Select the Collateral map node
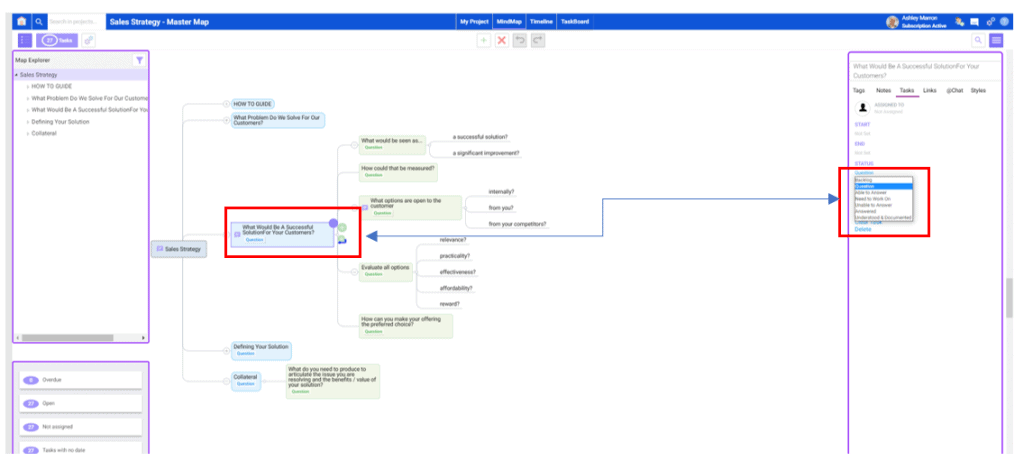The height and width of the screenshot is (470, 1024). pyautogui.click(x=246, y=381)
